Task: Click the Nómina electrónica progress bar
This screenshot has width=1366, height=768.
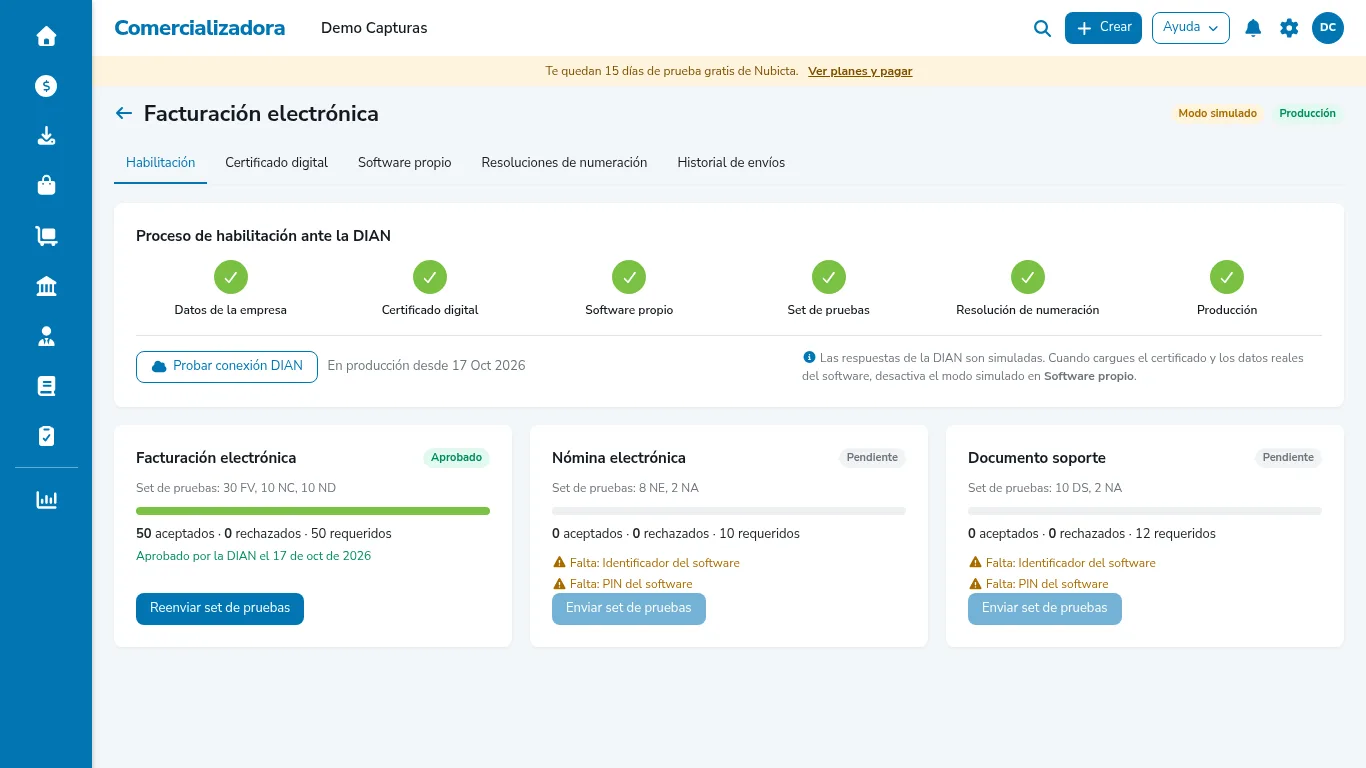Action: (x=729, y=511)
